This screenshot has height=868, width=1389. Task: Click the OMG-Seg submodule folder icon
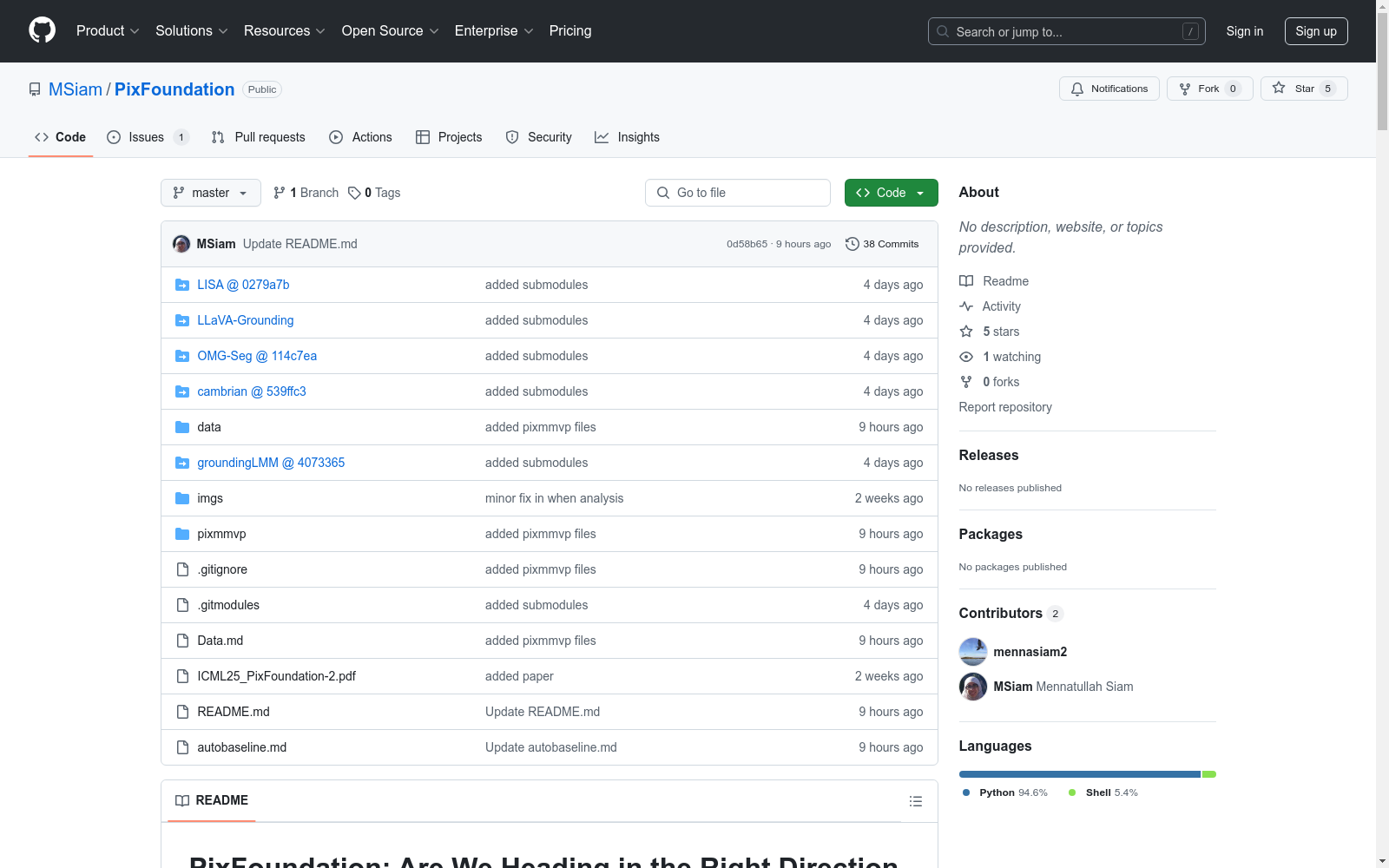click(182, 356)
